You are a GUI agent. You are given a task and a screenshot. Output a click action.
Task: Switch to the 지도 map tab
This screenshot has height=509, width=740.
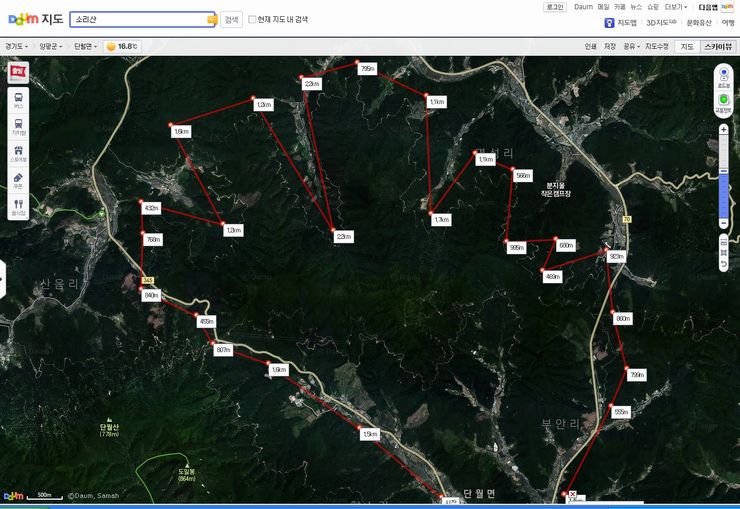687,46
